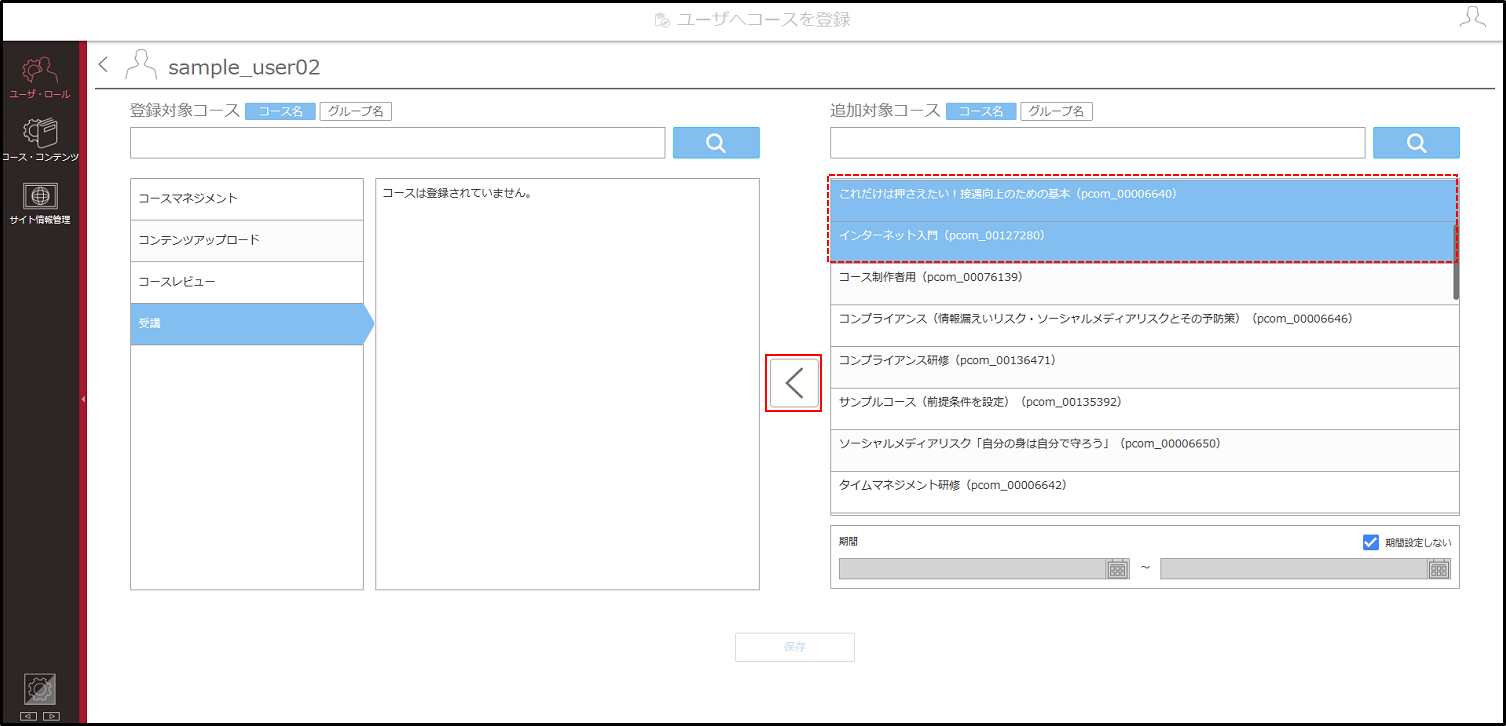
Task: Select コース名 filter under 登録対象コース
Action: [x=280, y=111]
